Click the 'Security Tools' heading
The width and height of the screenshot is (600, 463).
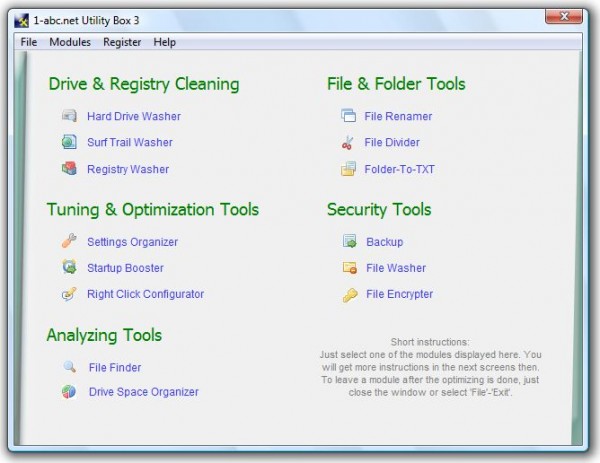coord(379,210)
